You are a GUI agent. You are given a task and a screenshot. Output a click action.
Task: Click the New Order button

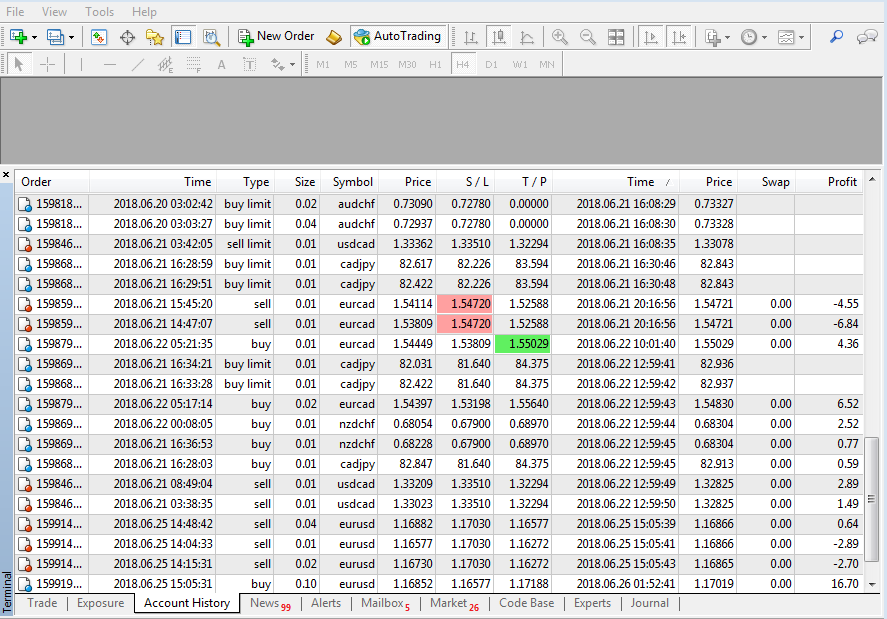click(x=276, y=37)
